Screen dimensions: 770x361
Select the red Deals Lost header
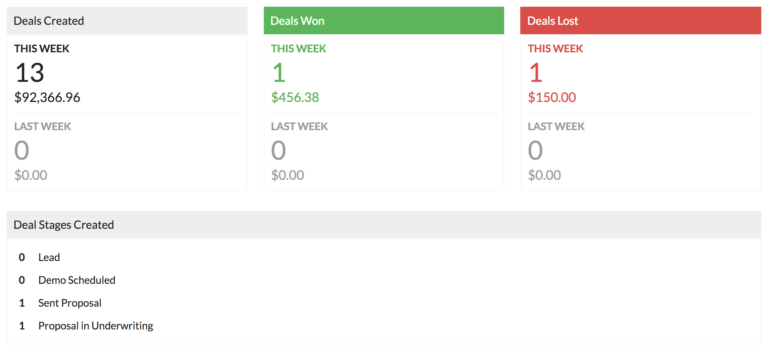640,21
